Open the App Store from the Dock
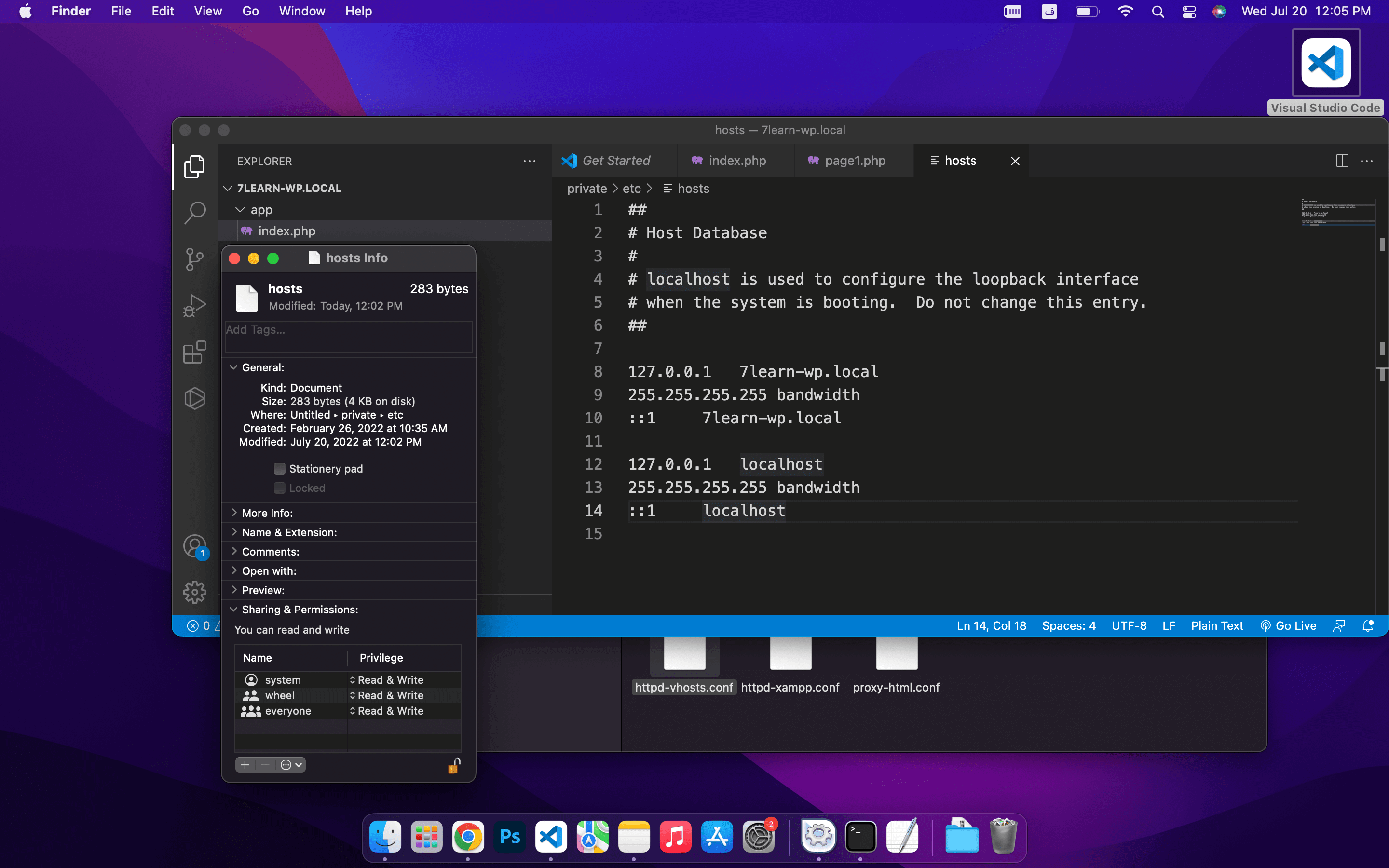Screen dimensions: 1389x868 click(x=717, y=837)
